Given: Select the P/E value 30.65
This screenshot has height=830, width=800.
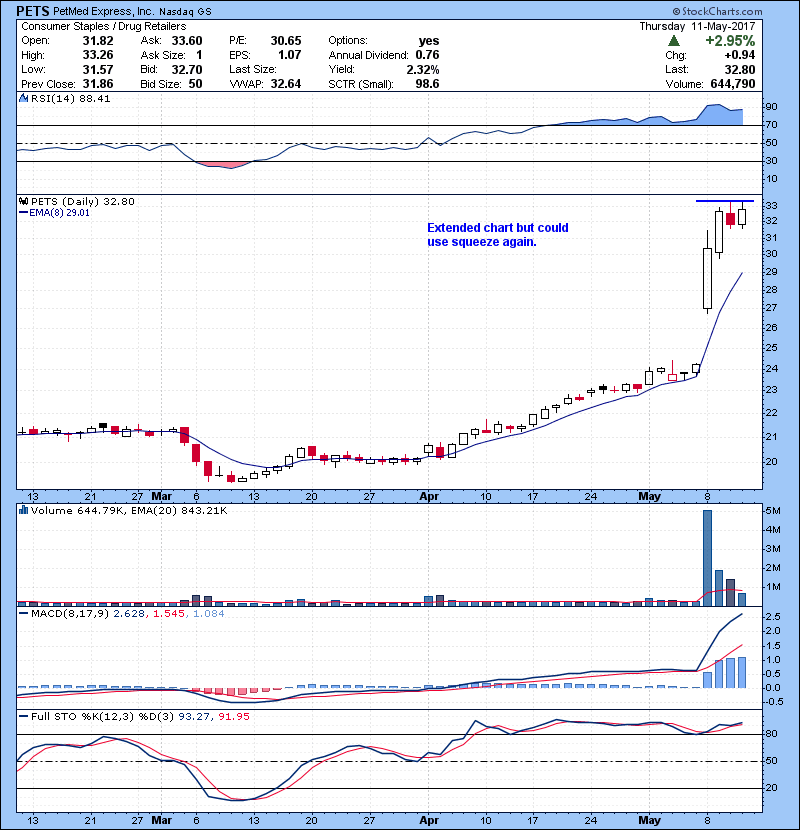Looking at the screenshot, I should 286,41.
